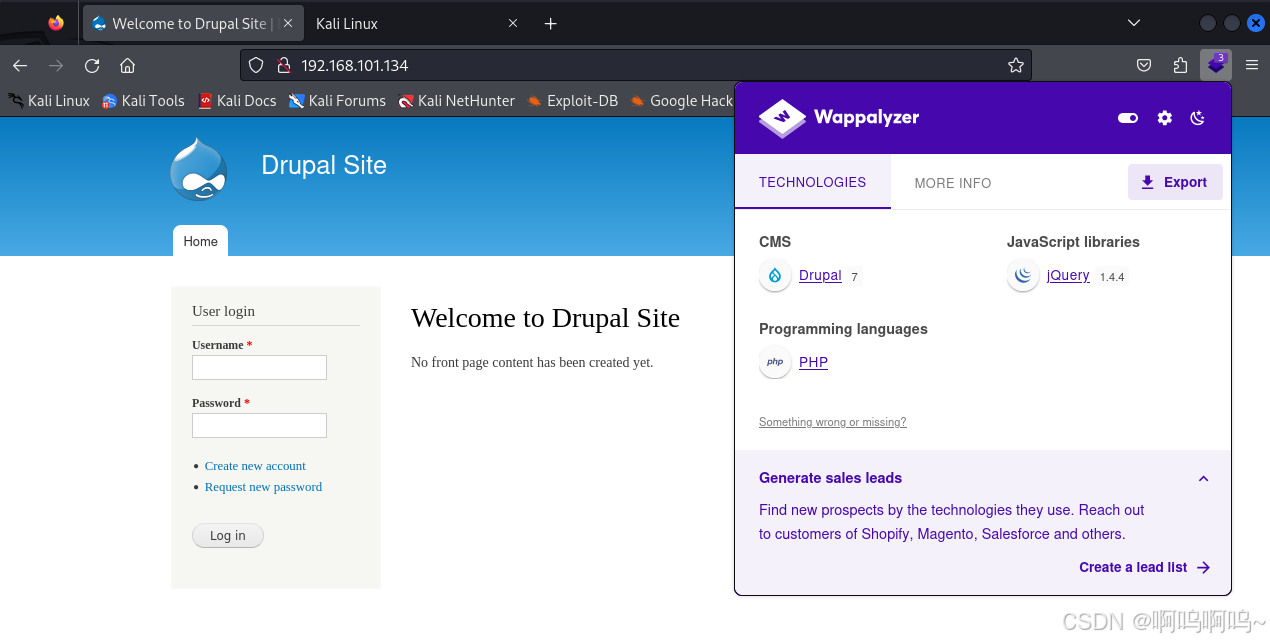Close the Welcome to Drupal Site tab
Screen dimensions: 1270x643
287,23
